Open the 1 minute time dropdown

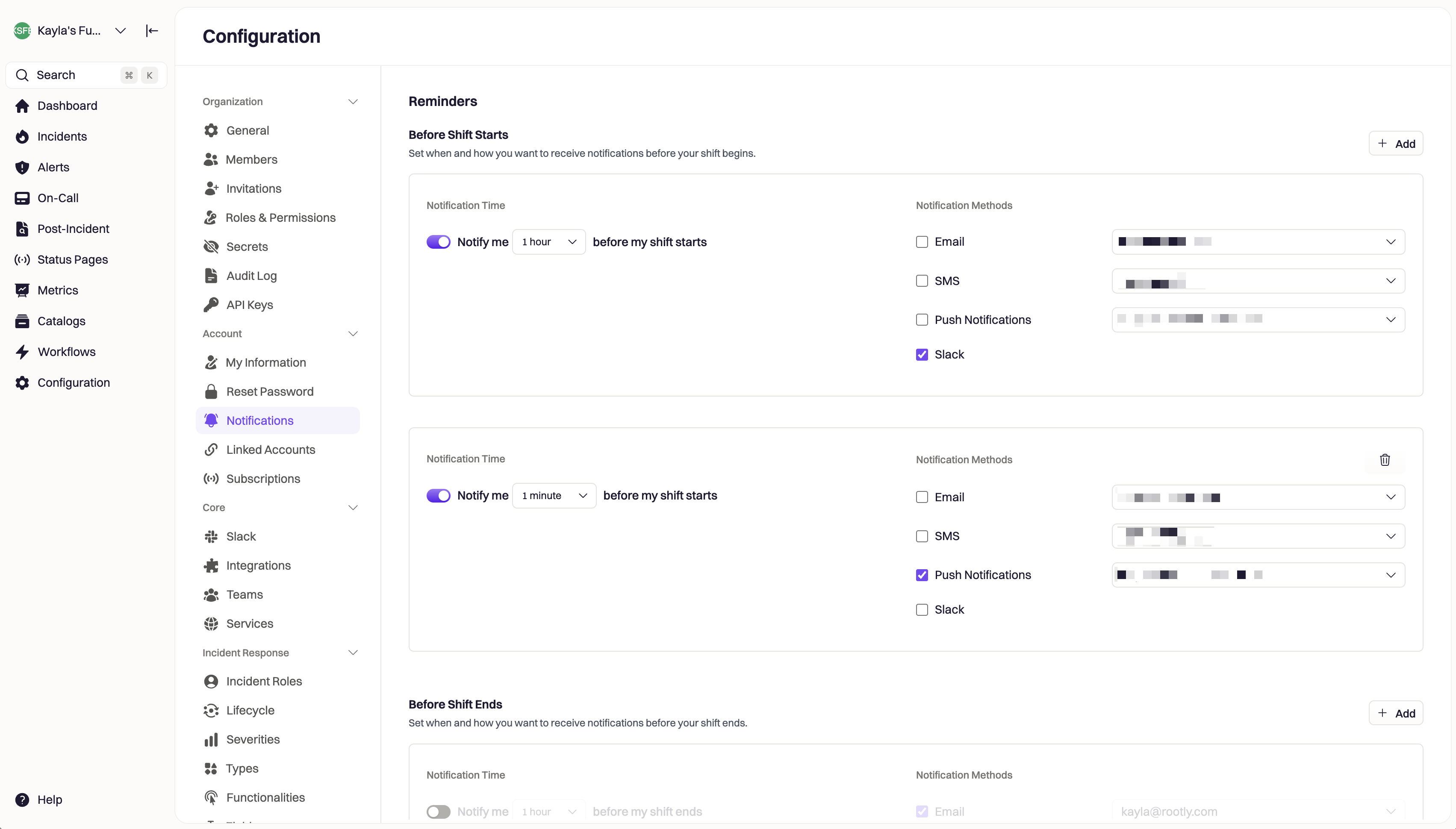[x=554, y=495]
